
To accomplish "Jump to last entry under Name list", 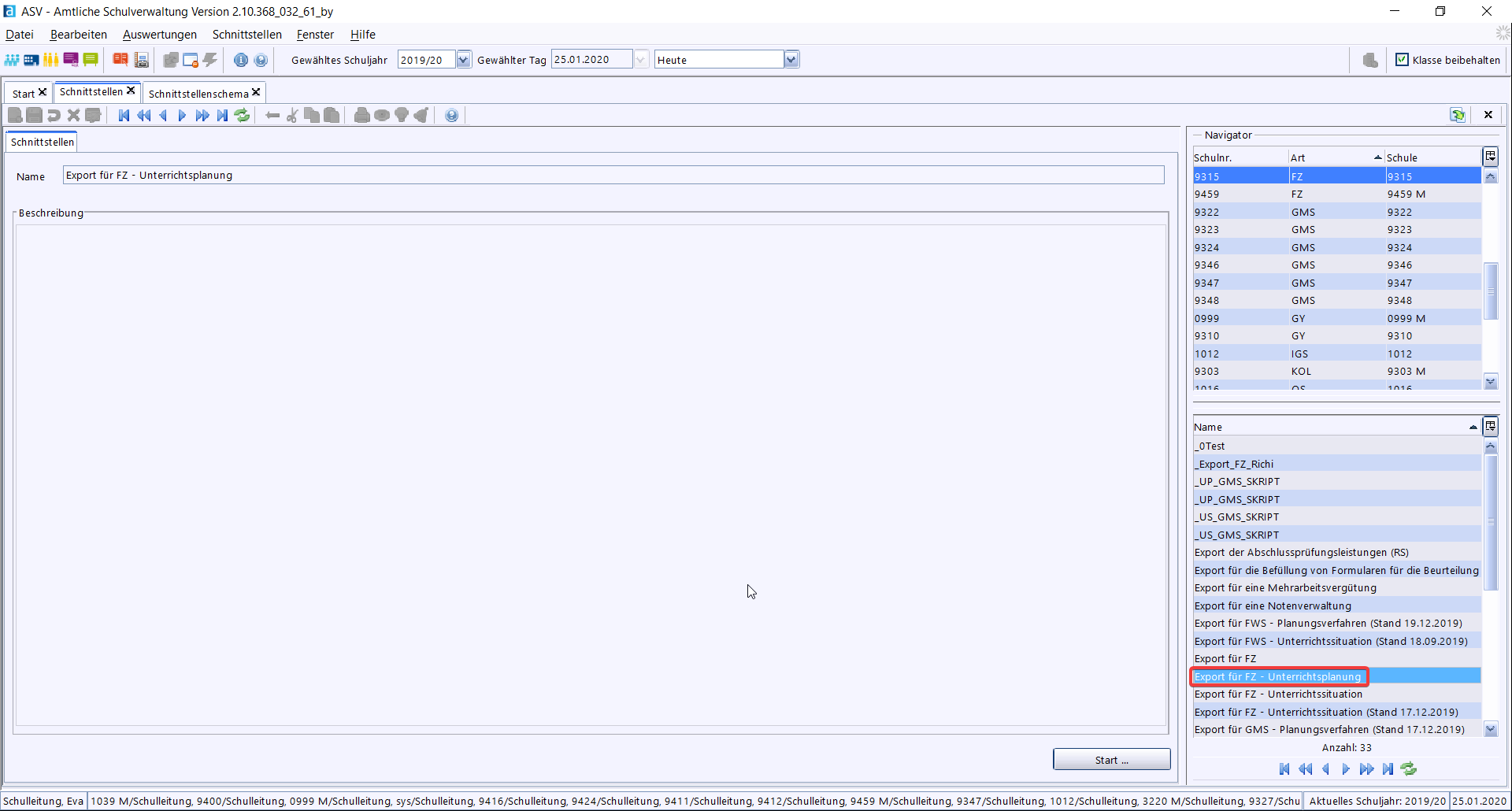I will tap(1388, 769).
